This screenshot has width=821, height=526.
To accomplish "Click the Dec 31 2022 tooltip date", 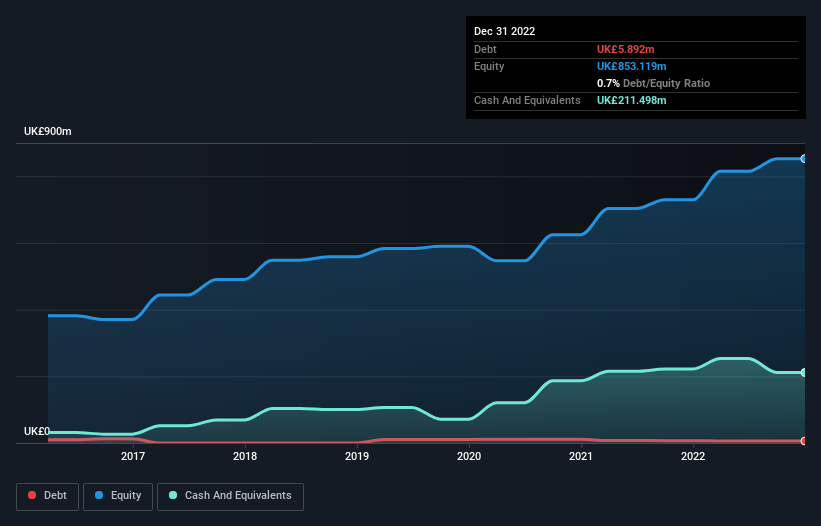I will [x=505, y=31].
